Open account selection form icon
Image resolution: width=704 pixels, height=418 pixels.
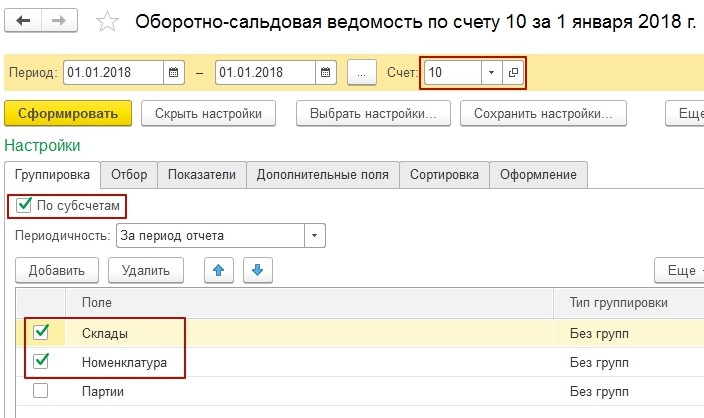513,73
